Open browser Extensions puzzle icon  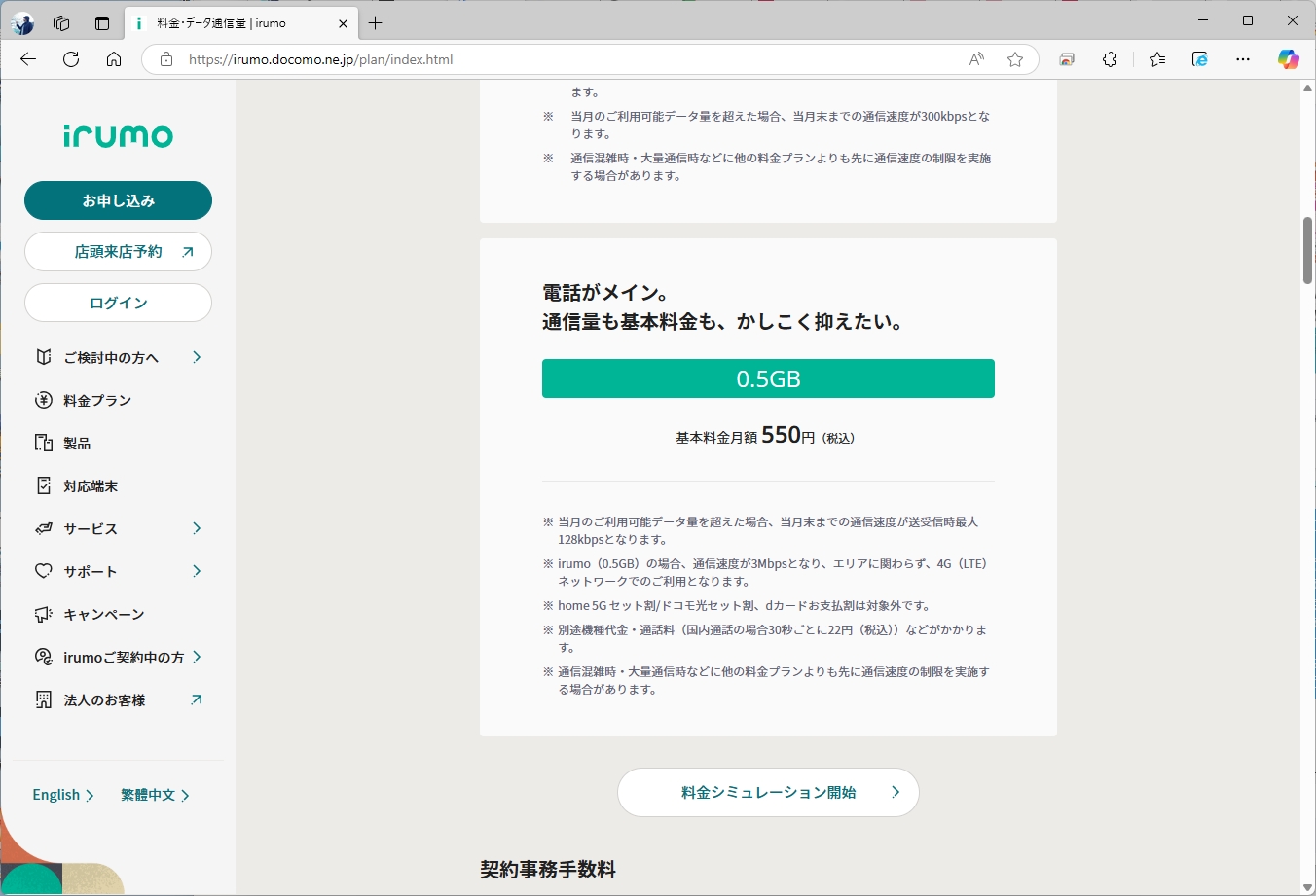pyautogui.click(x=1110, y=59)
